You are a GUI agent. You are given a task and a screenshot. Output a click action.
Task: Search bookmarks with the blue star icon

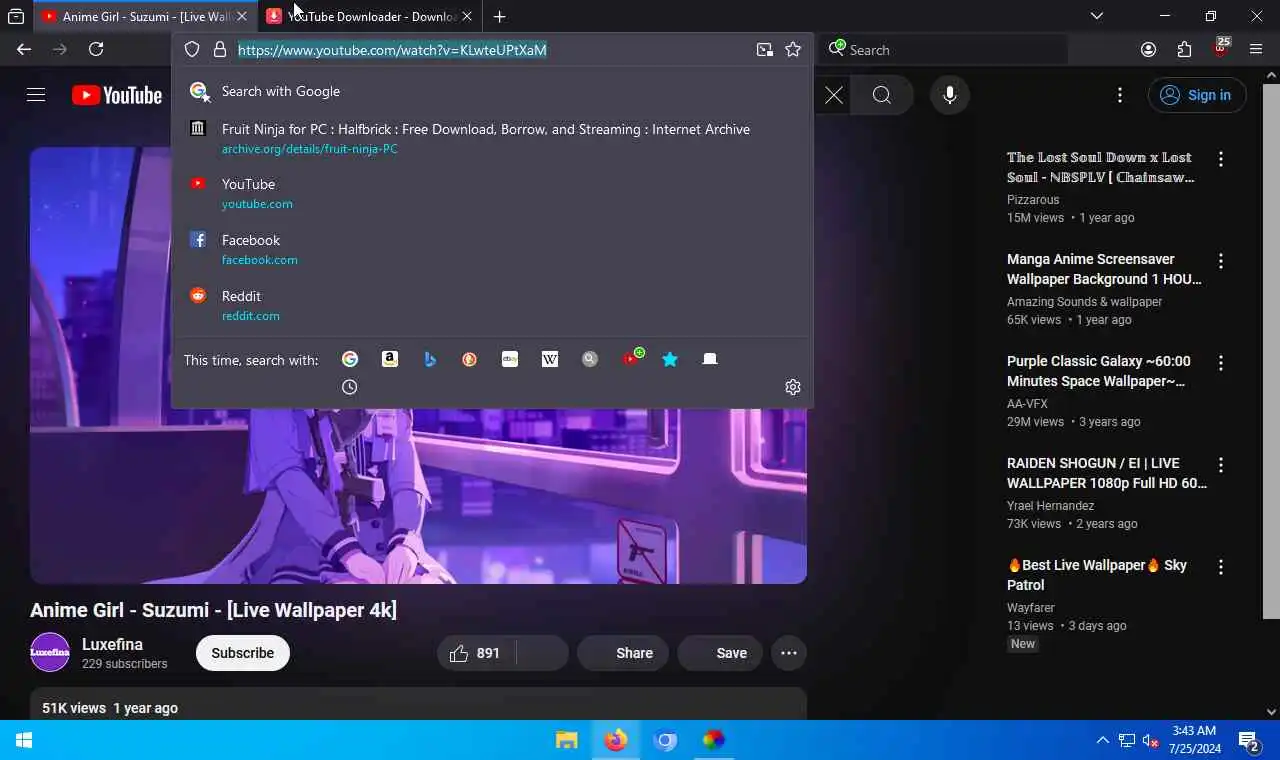[670, 359]
